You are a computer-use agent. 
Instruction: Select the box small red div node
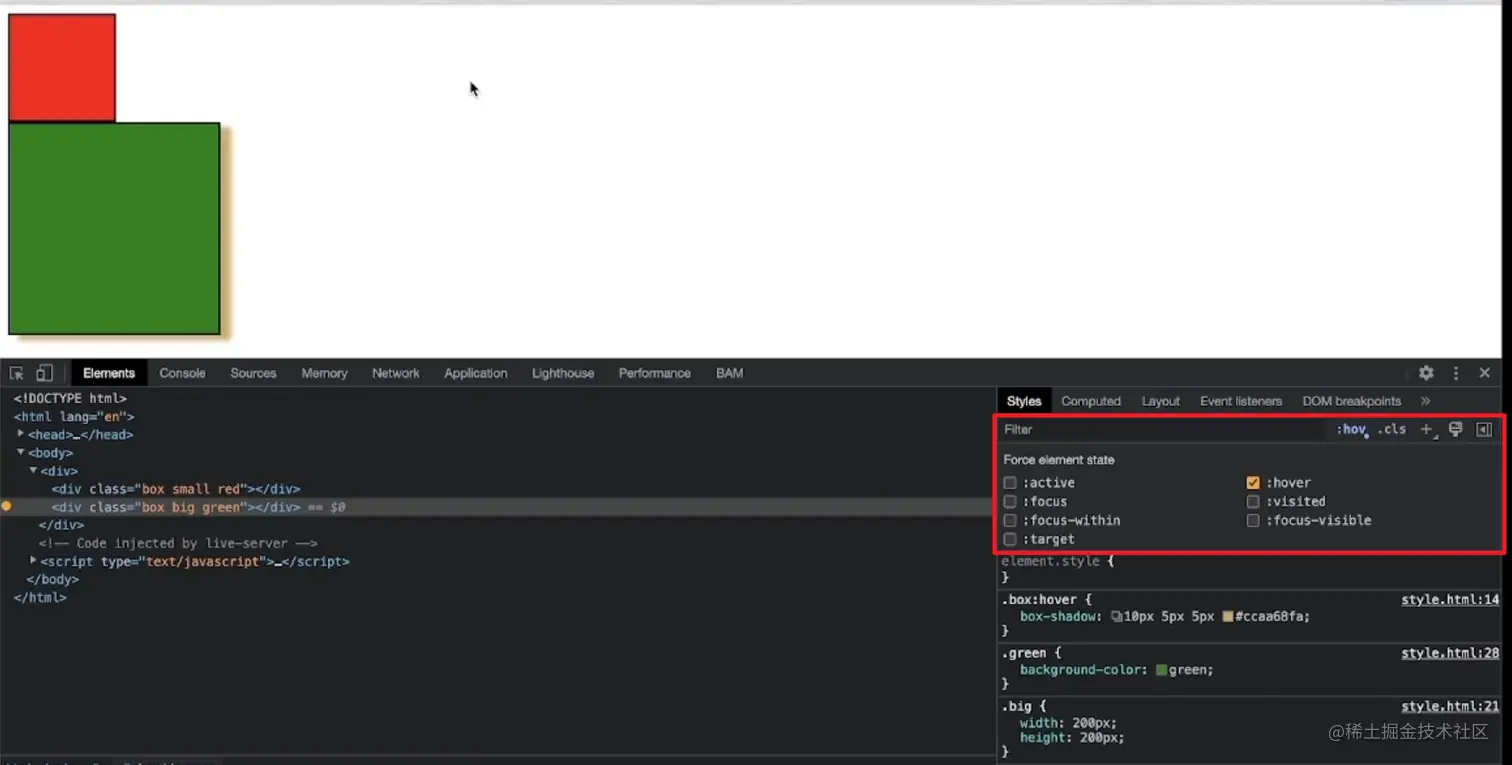(x=176, y=489)
